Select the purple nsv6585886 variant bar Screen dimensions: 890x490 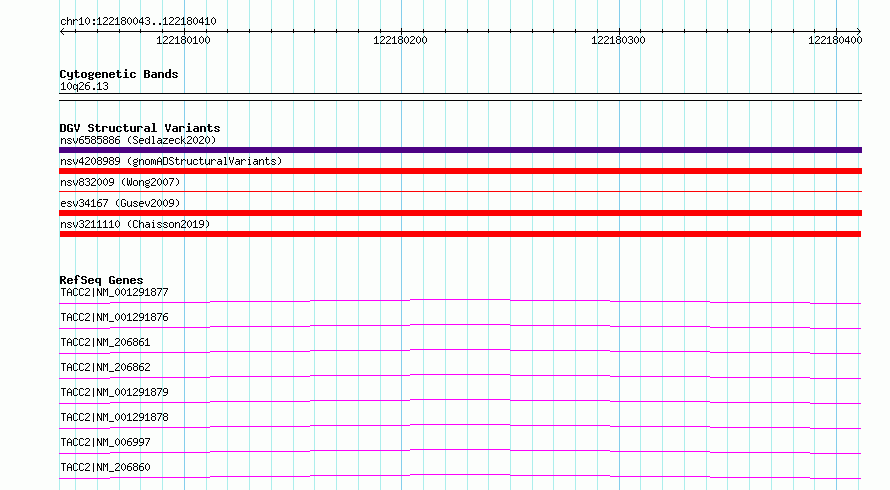click(460, 150)
